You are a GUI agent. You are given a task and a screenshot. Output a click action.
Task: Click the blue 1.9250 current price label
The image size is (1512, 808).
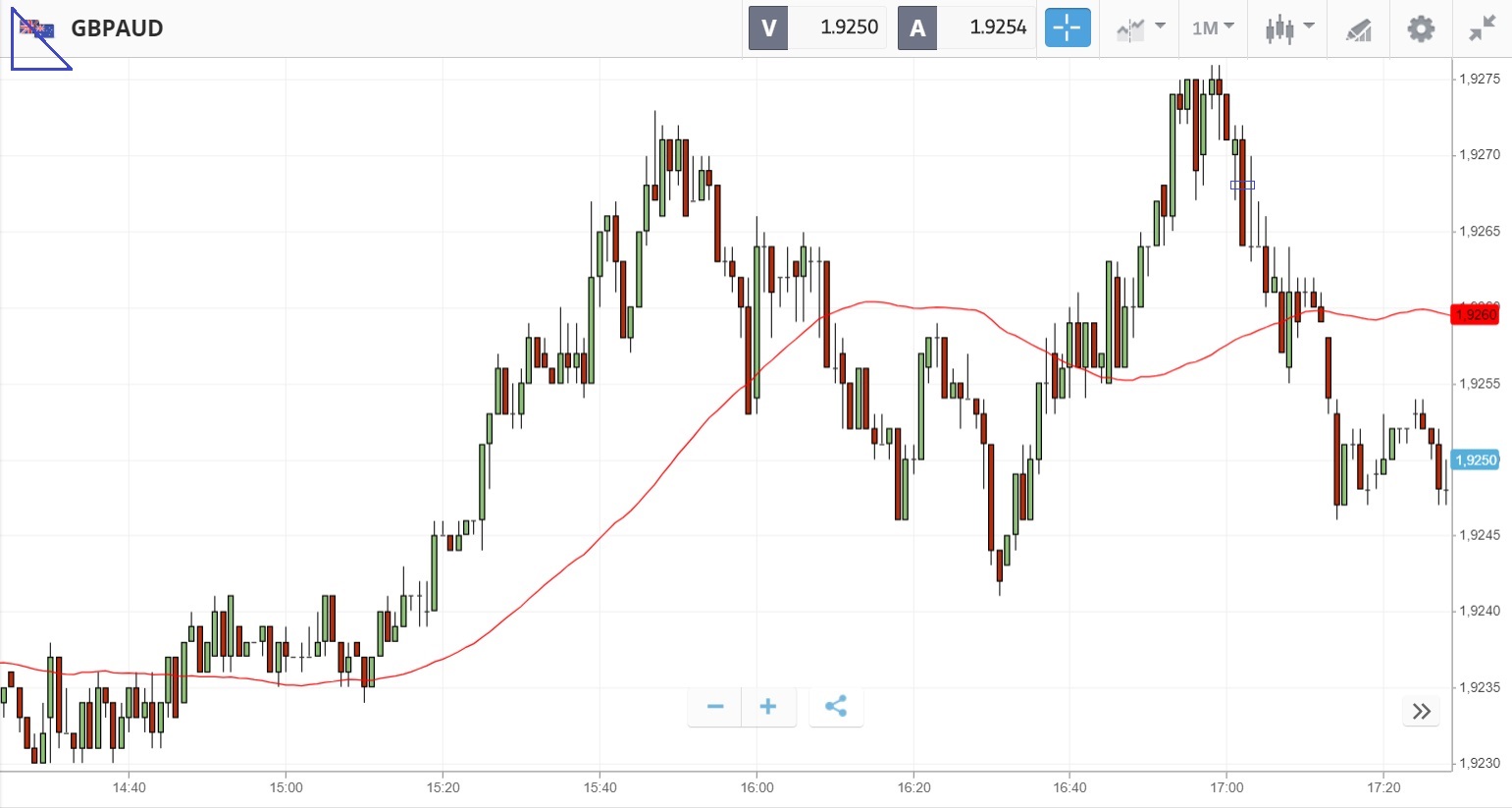[1475, 460]
